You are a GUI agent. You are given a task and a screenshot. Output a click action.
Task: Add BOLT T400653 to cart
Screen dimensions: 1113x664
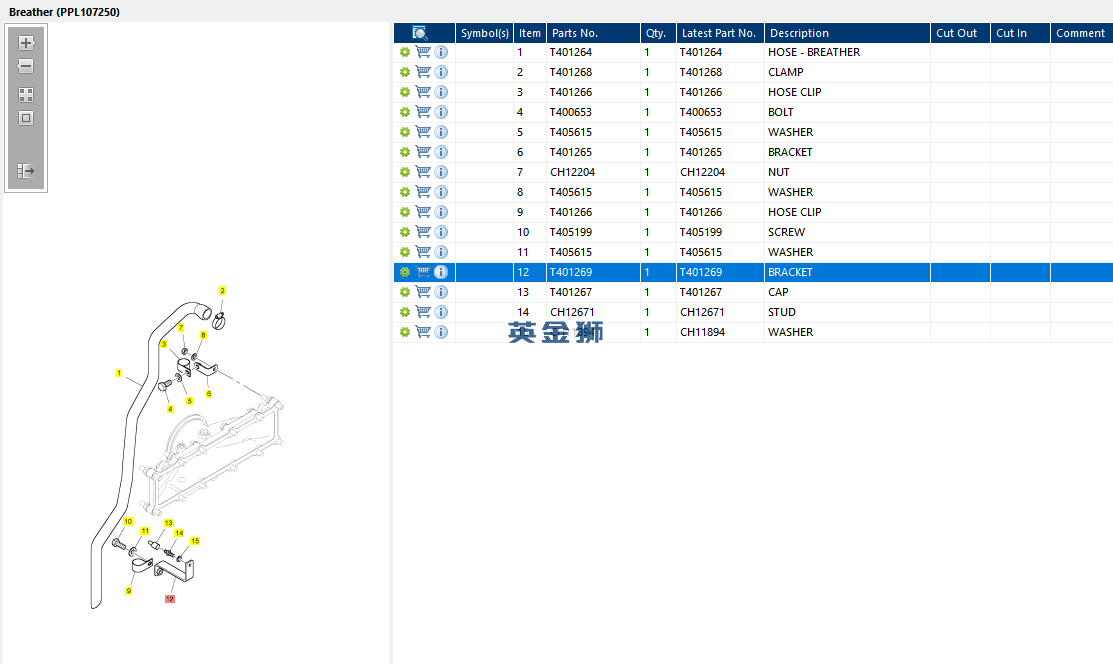pos(423,111)
